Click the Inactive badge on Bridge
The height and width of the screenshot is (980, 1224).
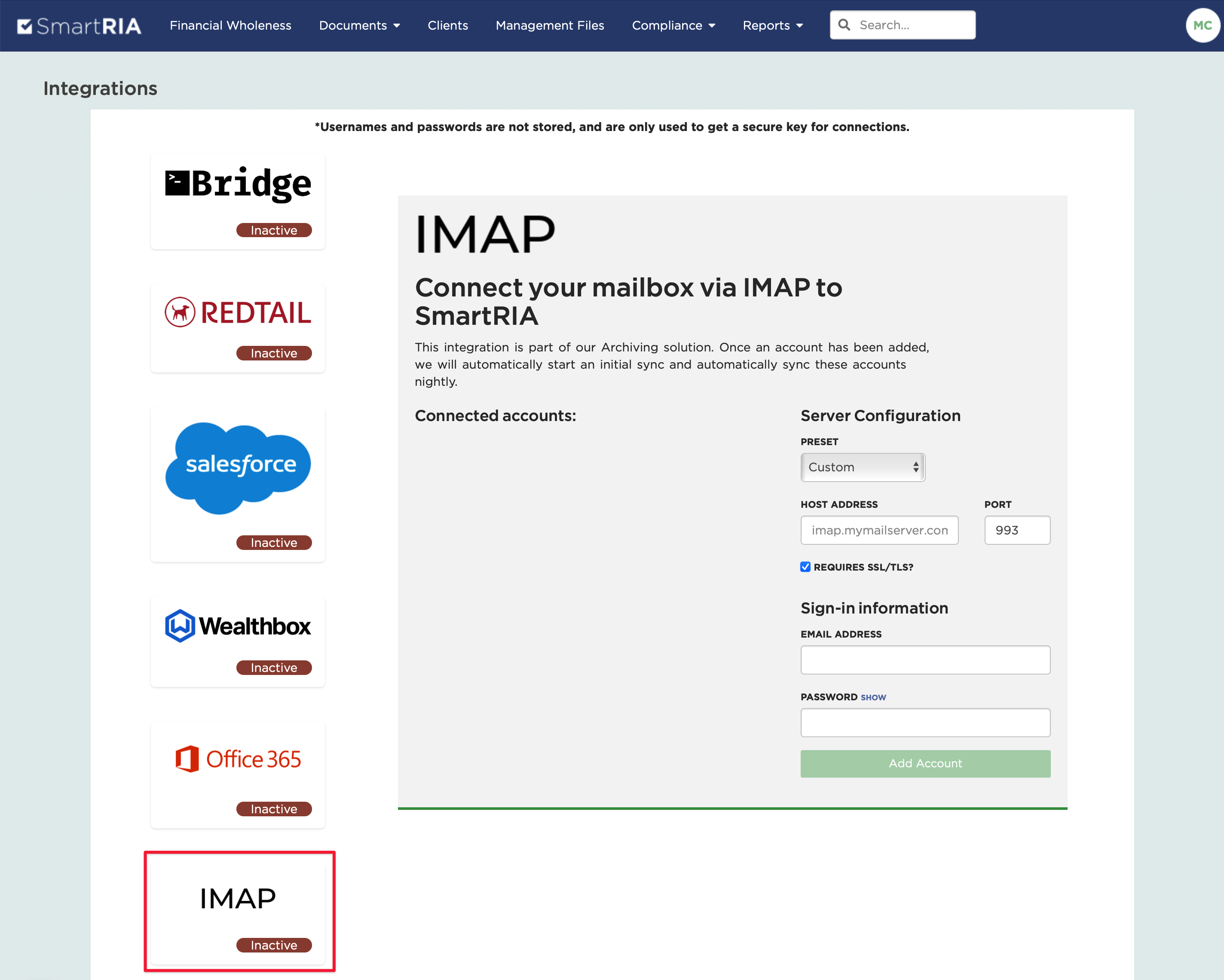[x=274, y=230]
